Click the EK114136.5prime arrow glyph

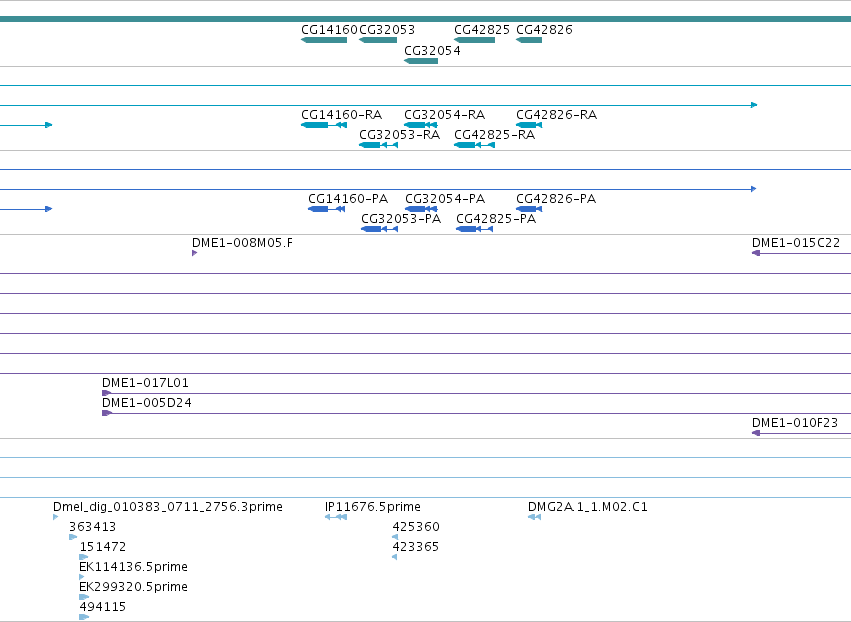click(x=81, y=577)
